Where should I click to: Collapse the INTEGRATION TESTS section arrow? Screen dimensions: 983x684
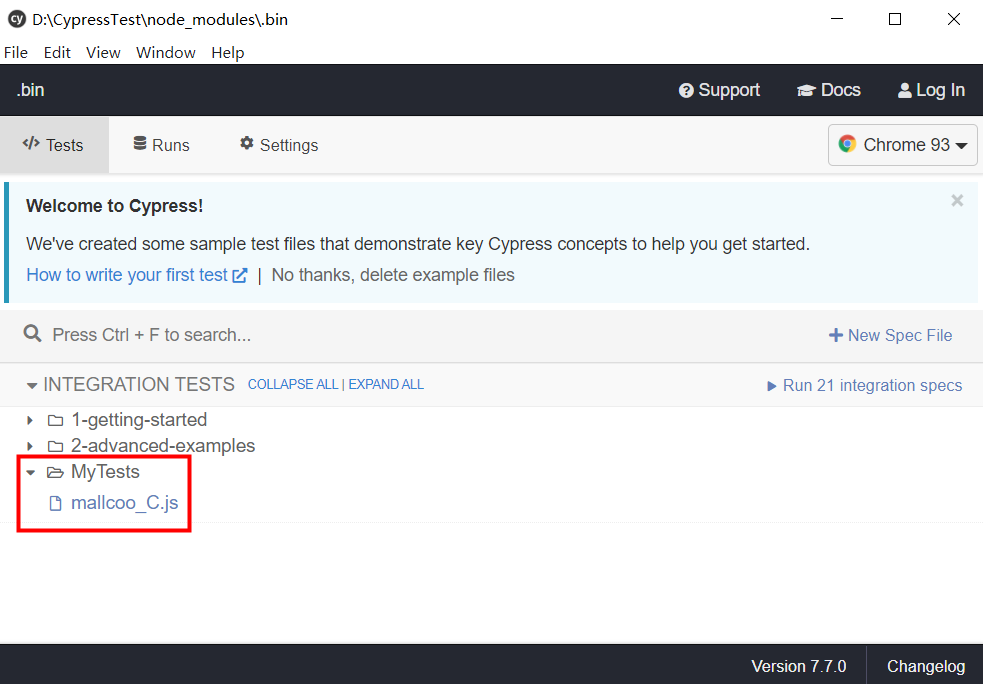click(32, 386)
